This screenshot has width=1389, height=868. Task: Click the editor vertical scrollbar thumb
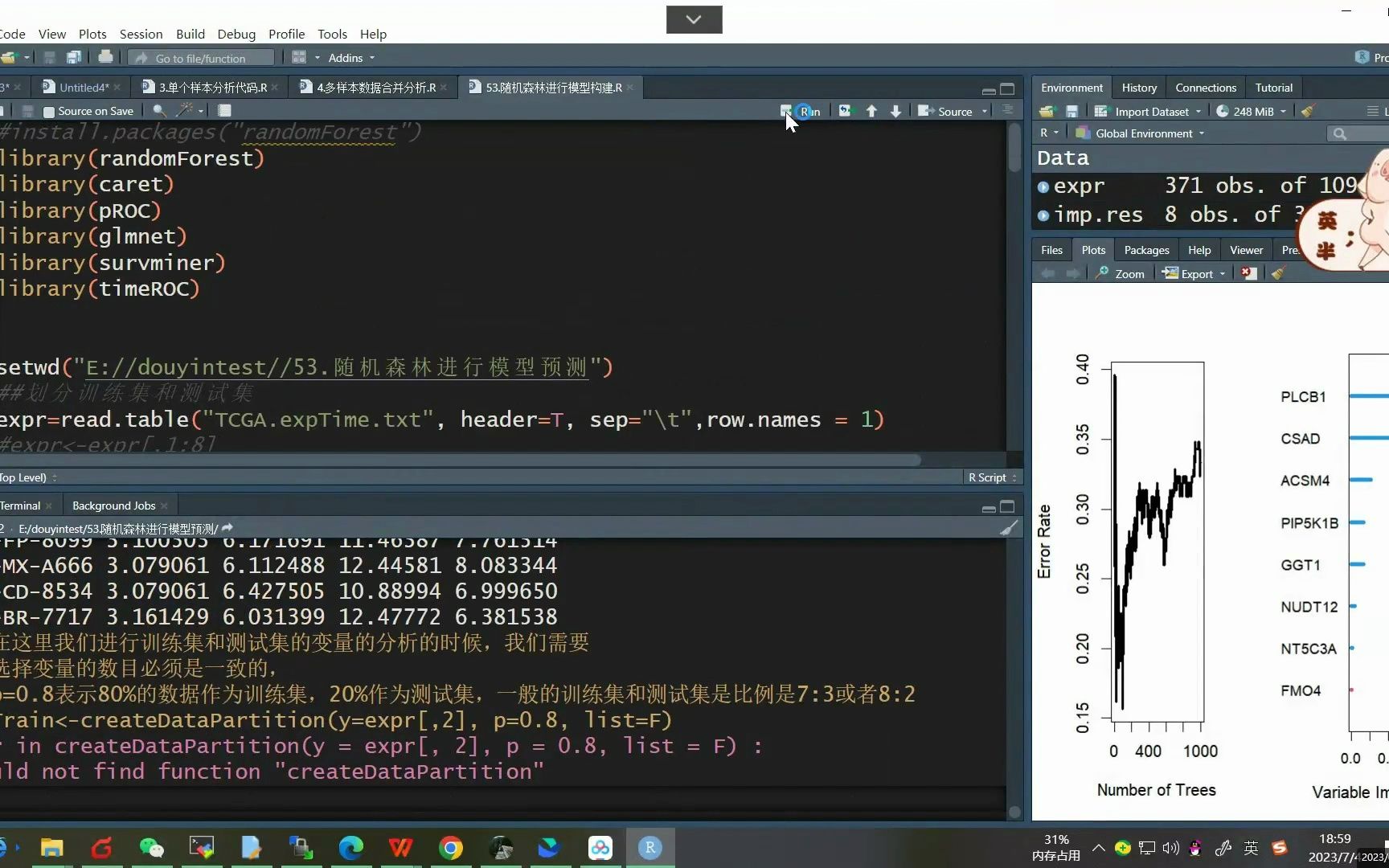pyautogui.click(x=1014, y=147)
